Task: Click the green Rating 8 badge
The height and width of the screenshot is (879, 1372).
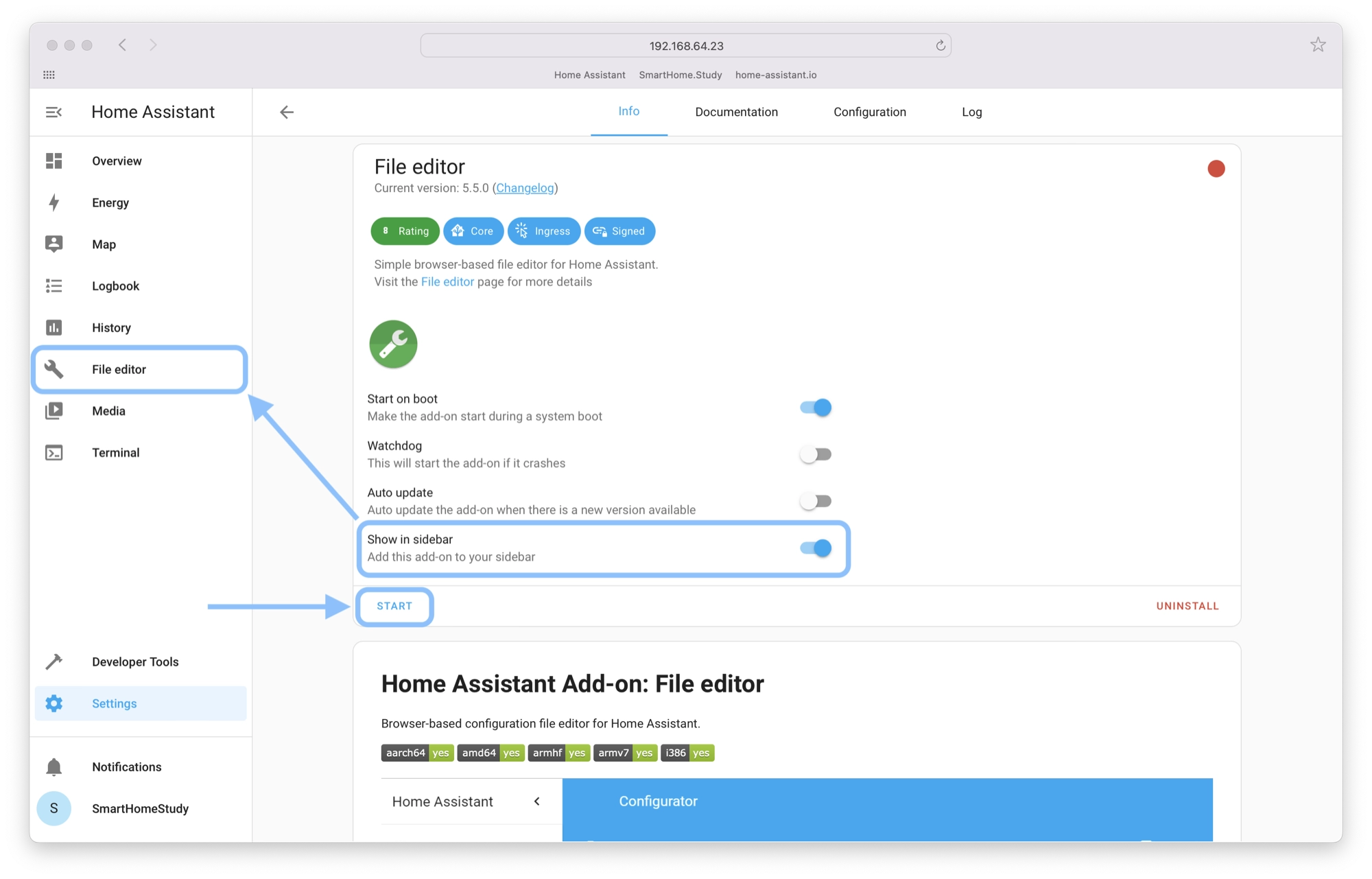Action: 405,231
